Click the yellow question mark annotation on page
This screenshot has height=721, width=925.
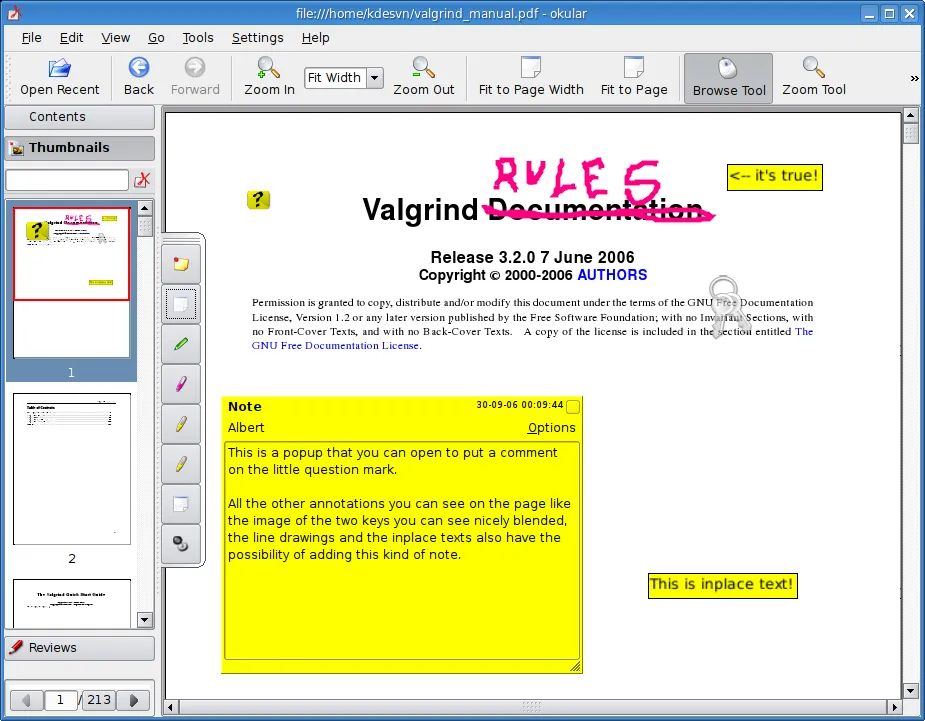click(x=258, y=200)
